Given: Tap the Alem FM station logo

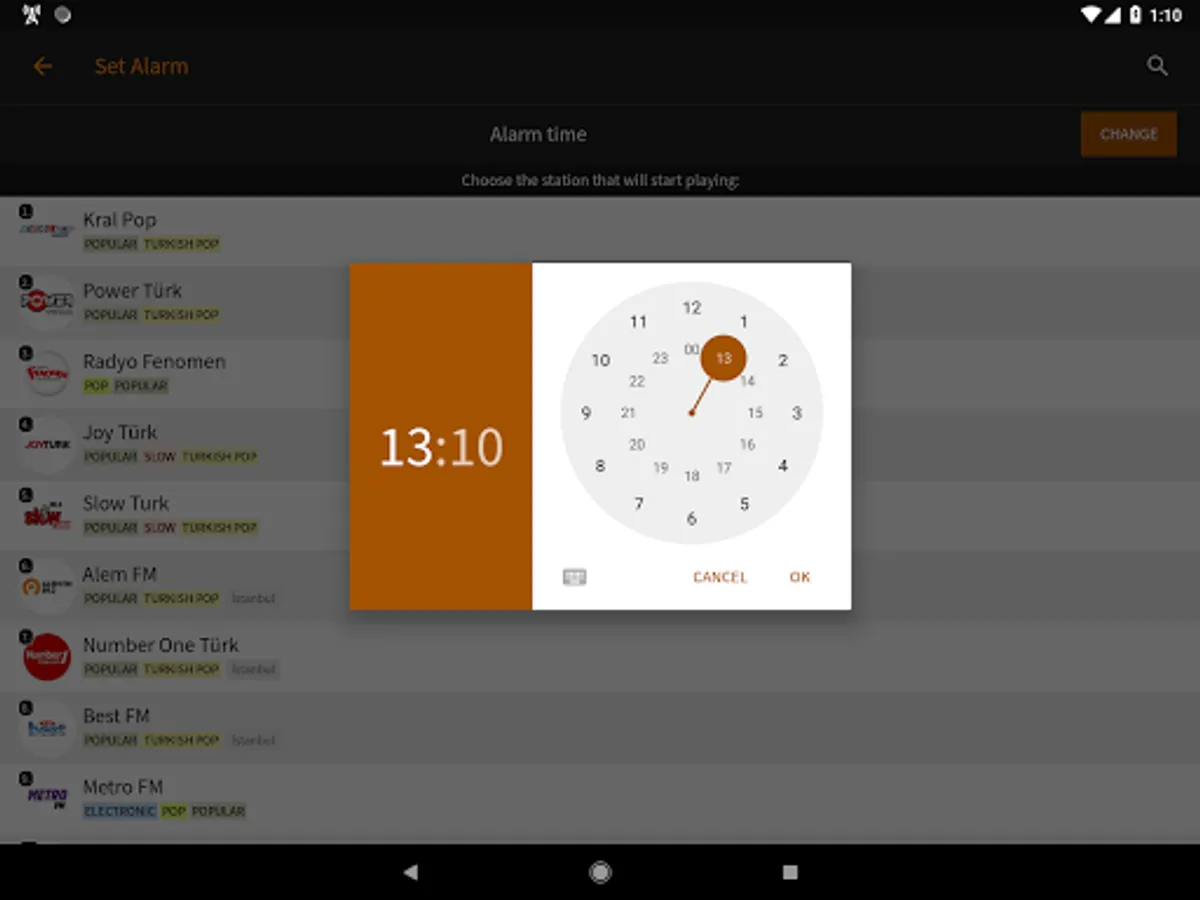Looking at the screenshot, I should coord(46,585).
